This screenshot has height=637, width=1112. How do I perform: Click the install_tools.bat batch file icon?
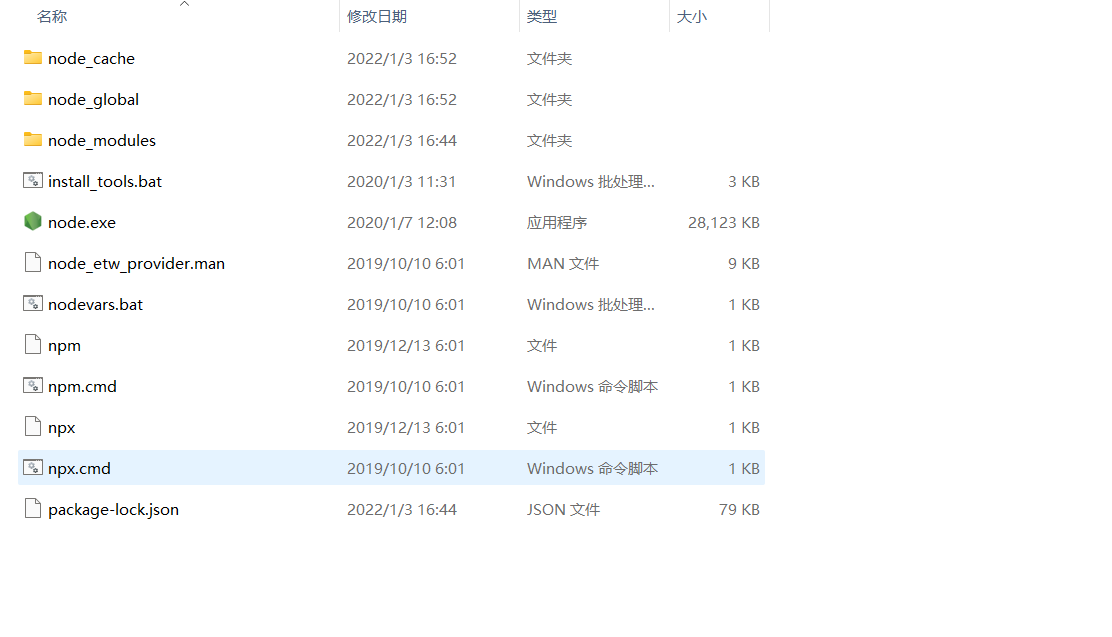click(33, 181)
